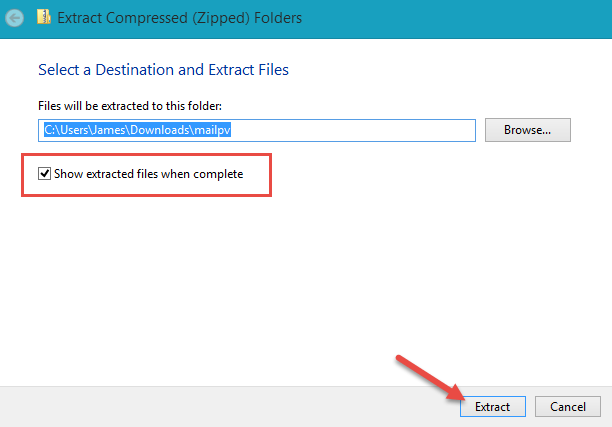Viewport: 612px width, 427px height.
Task: Click the 'Files will be extracted to this folder:' label
Action: point(130,106)
